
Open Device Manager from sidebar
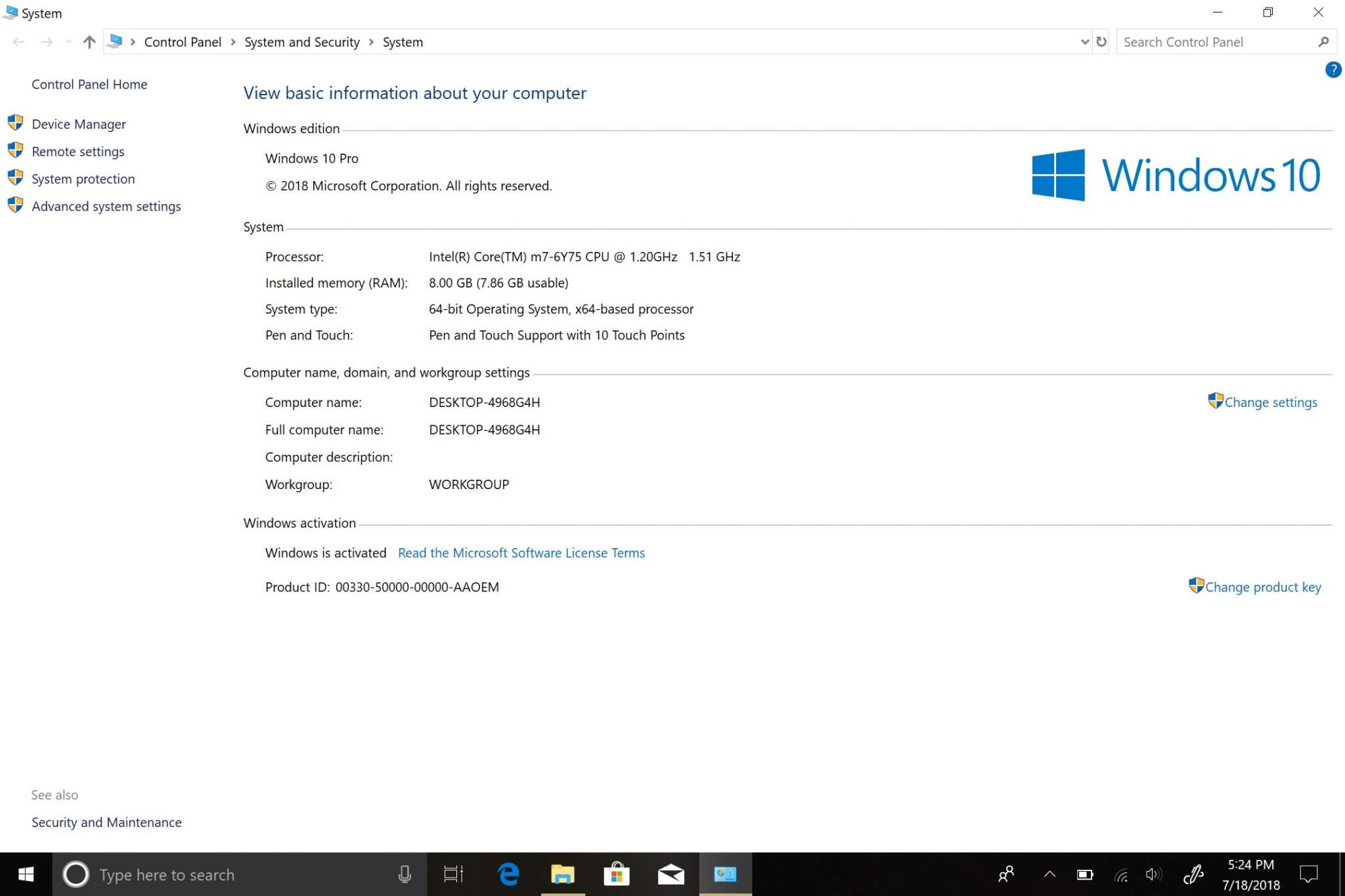tap(79, 124)
